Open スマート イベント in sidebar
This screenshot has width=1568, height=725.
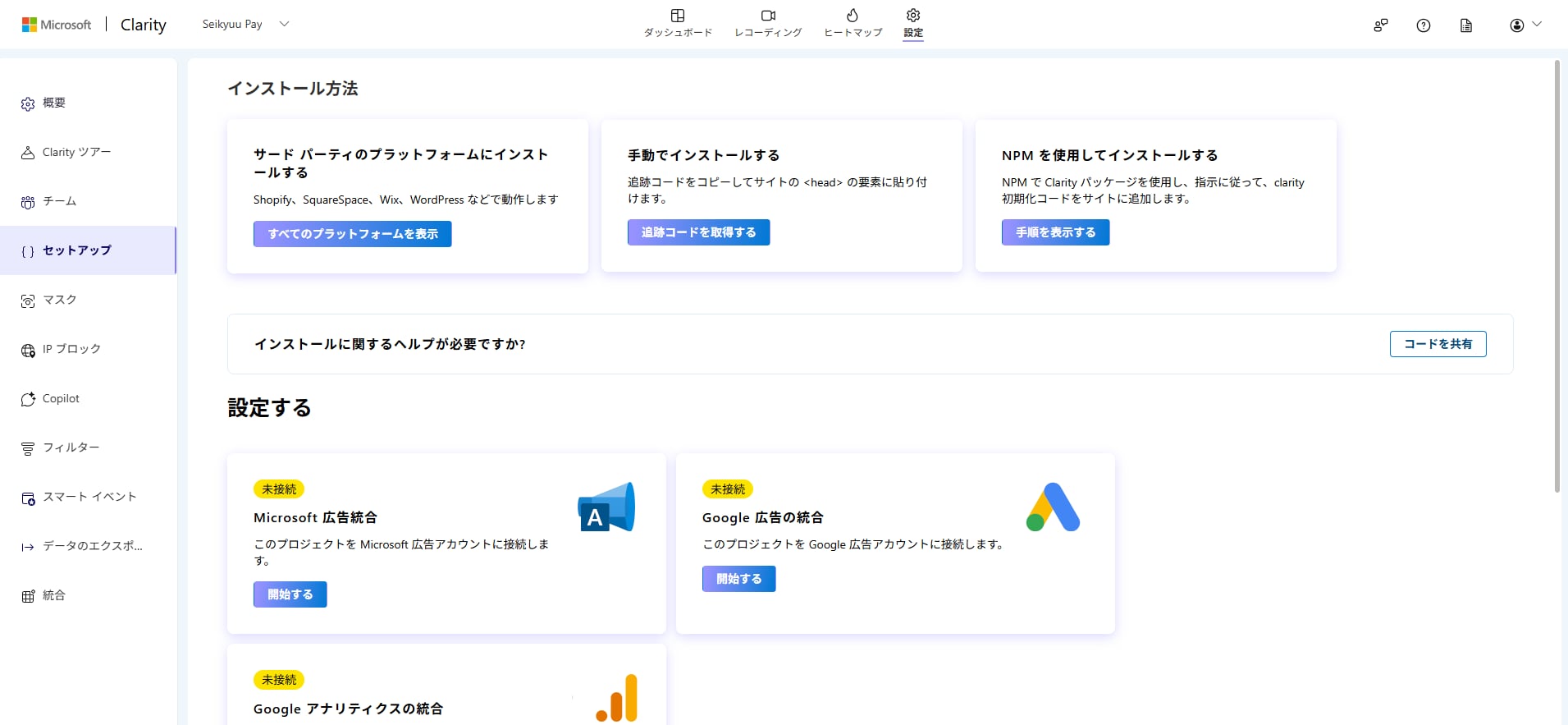point(89,498)
